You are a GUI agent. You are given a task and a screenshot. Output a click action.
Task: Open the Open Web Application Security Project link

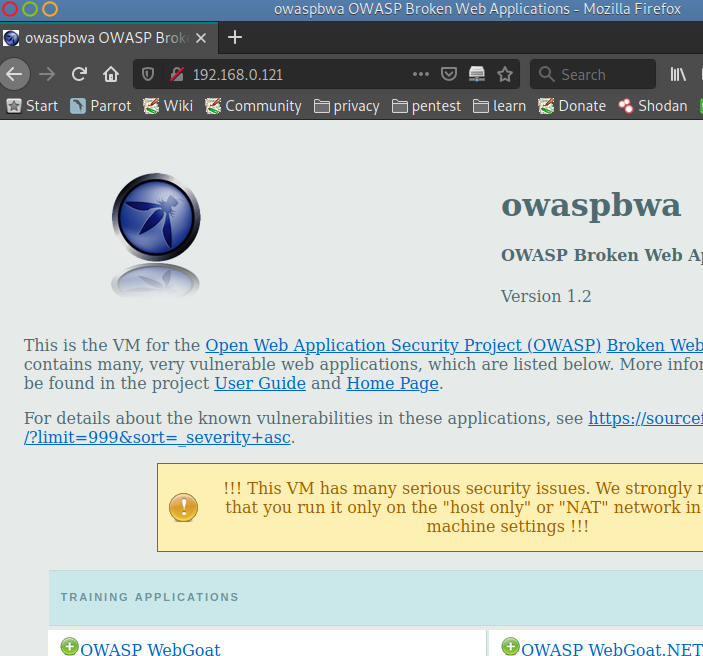click(x=403, y=345)
